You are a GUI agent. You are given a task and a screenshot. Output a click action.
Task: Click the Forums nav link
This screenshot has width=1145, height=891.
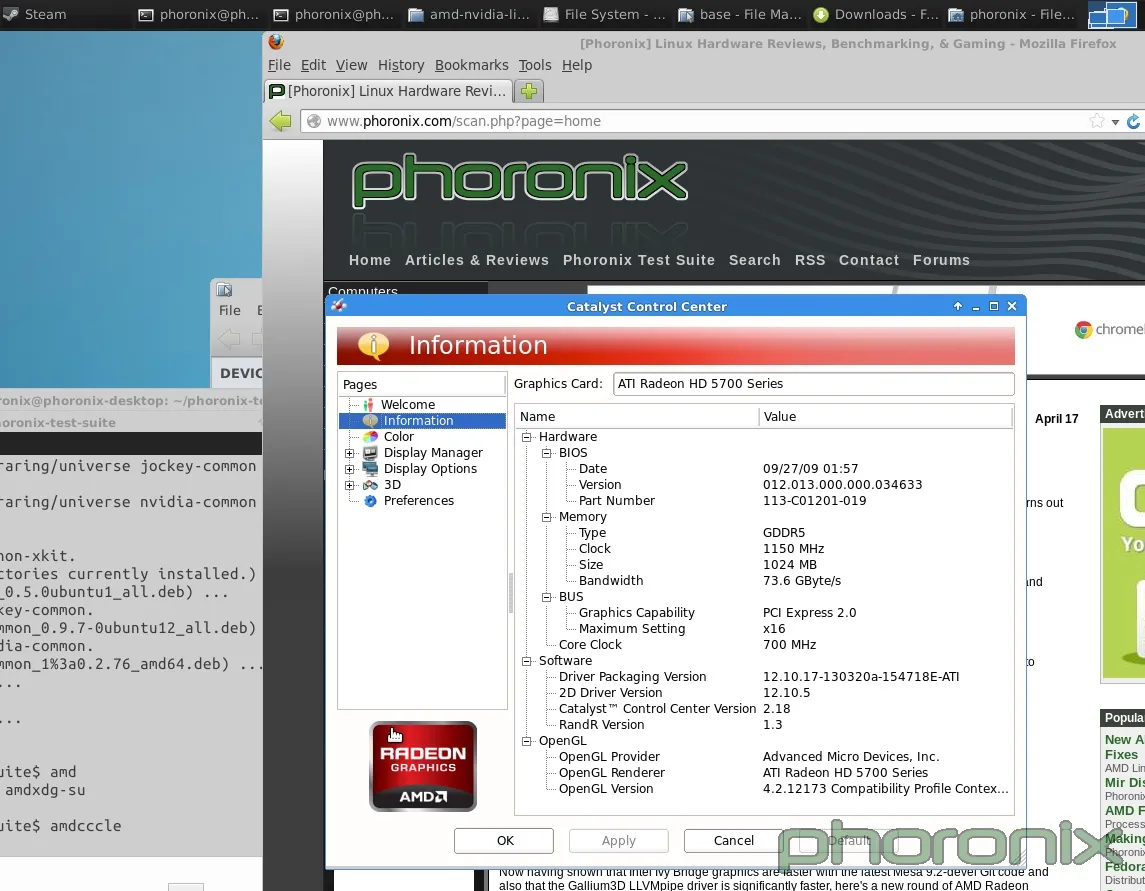tap(941, 260)
